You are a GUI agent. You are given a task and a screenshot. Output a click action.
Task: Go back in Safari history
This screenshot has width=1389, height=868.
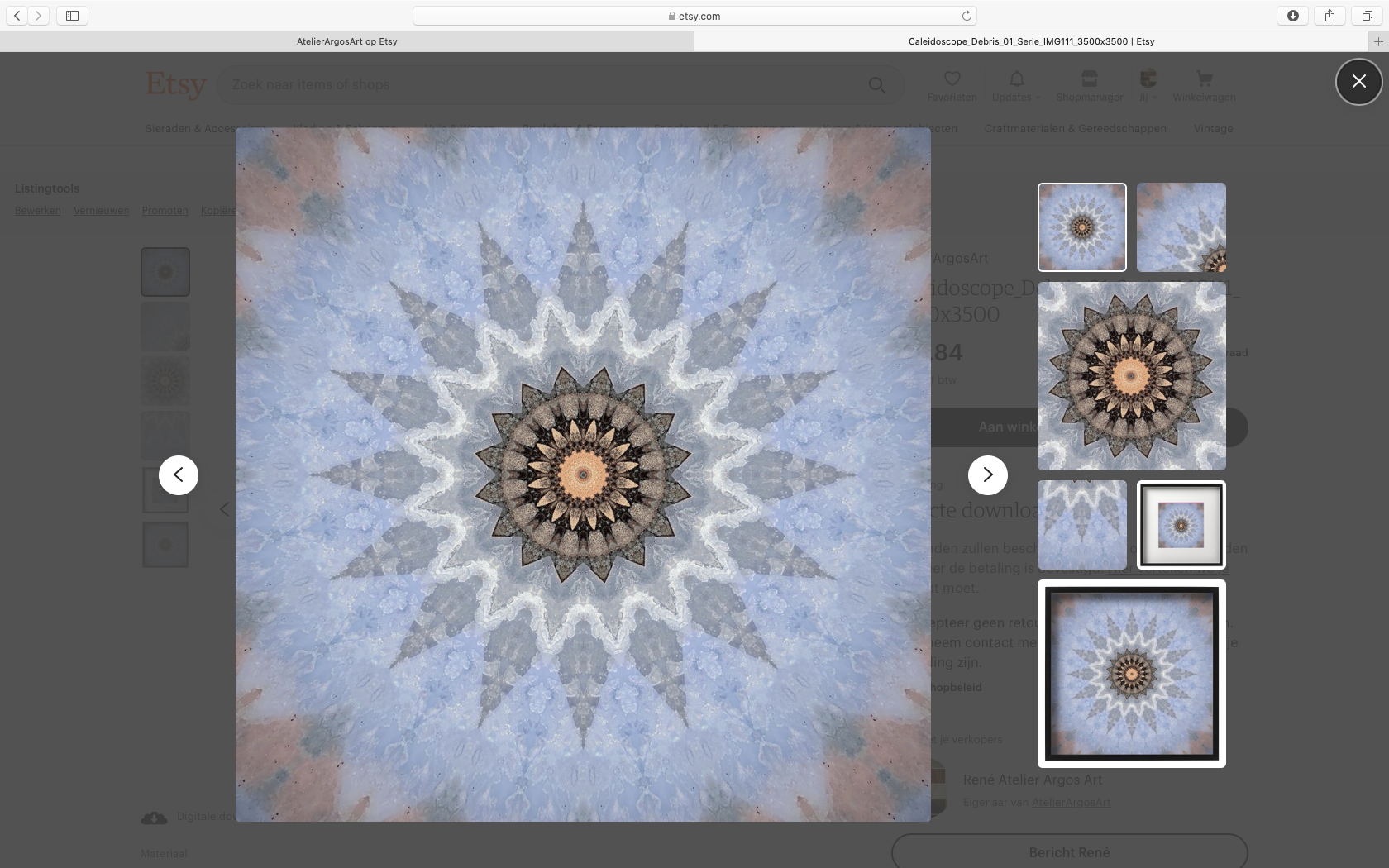tap(17, 15)
